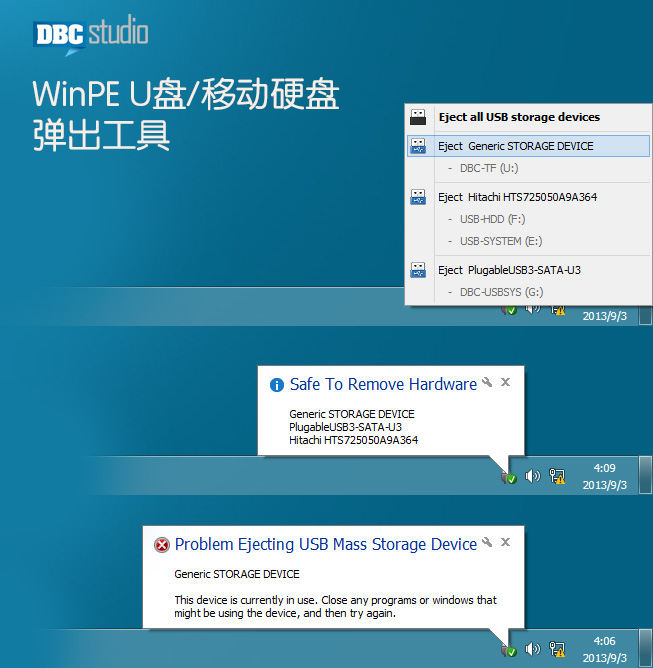Click Problem Ejecting USB Mass Storage Device title
The image size is (653, 668).
pyautogui.click(x=326, y=544)
